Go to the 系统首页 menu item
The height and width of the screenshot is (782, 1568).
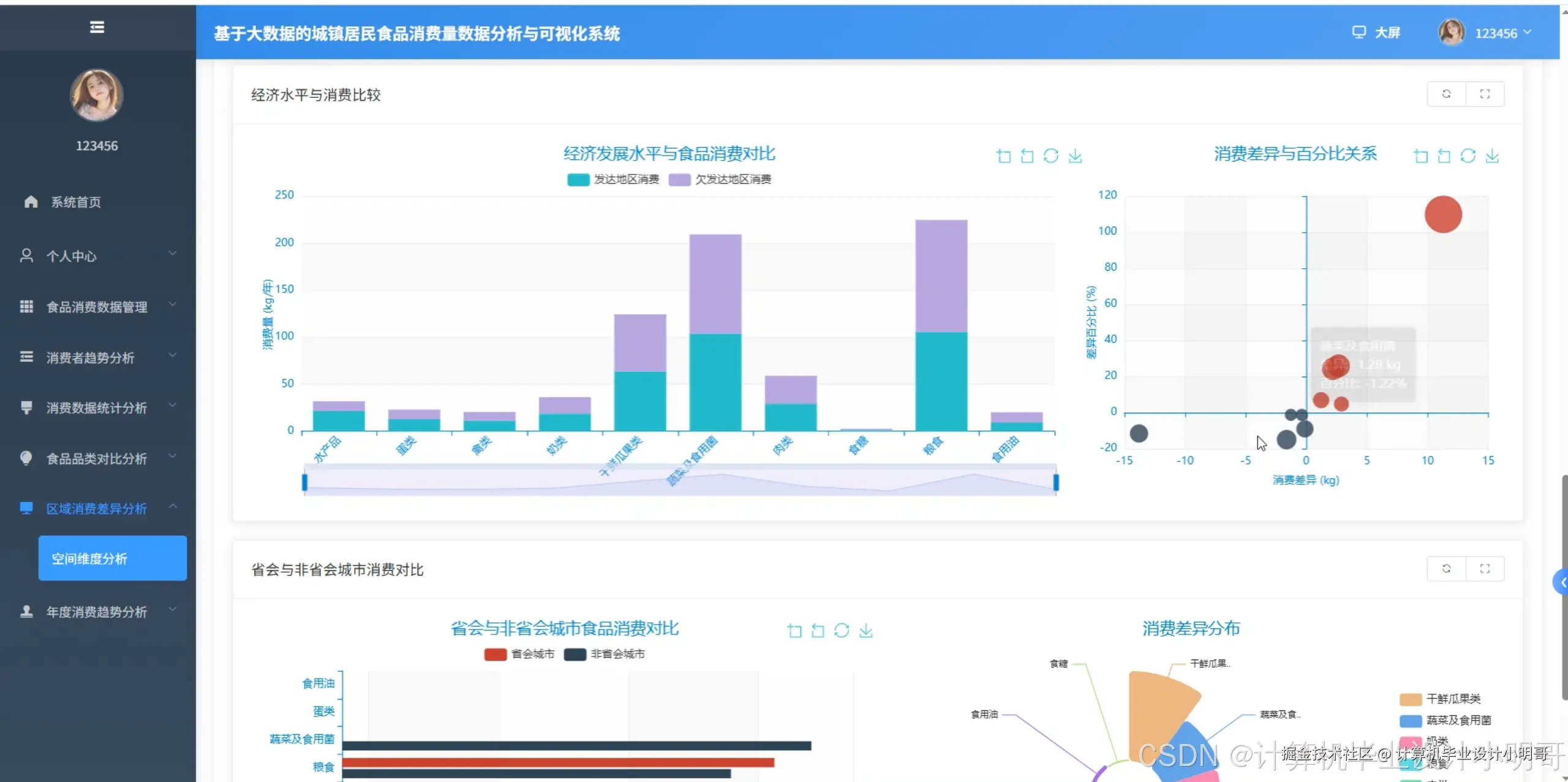[76, 202]
